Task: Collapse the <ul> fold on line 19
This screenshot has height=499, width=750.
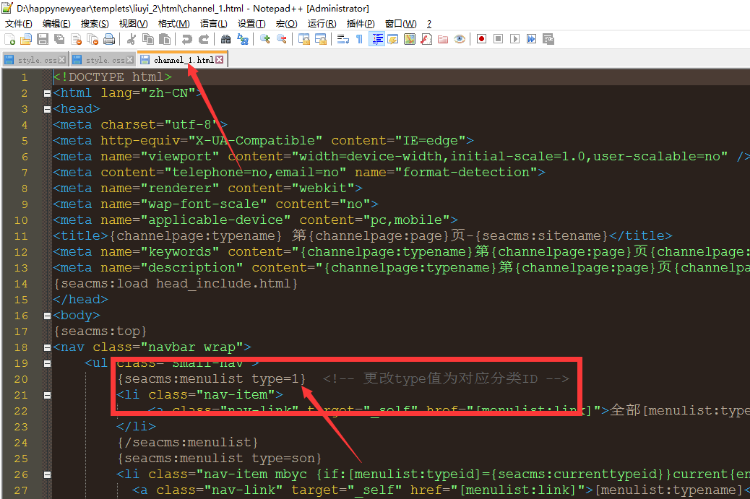Action: [x=47, y=363]
